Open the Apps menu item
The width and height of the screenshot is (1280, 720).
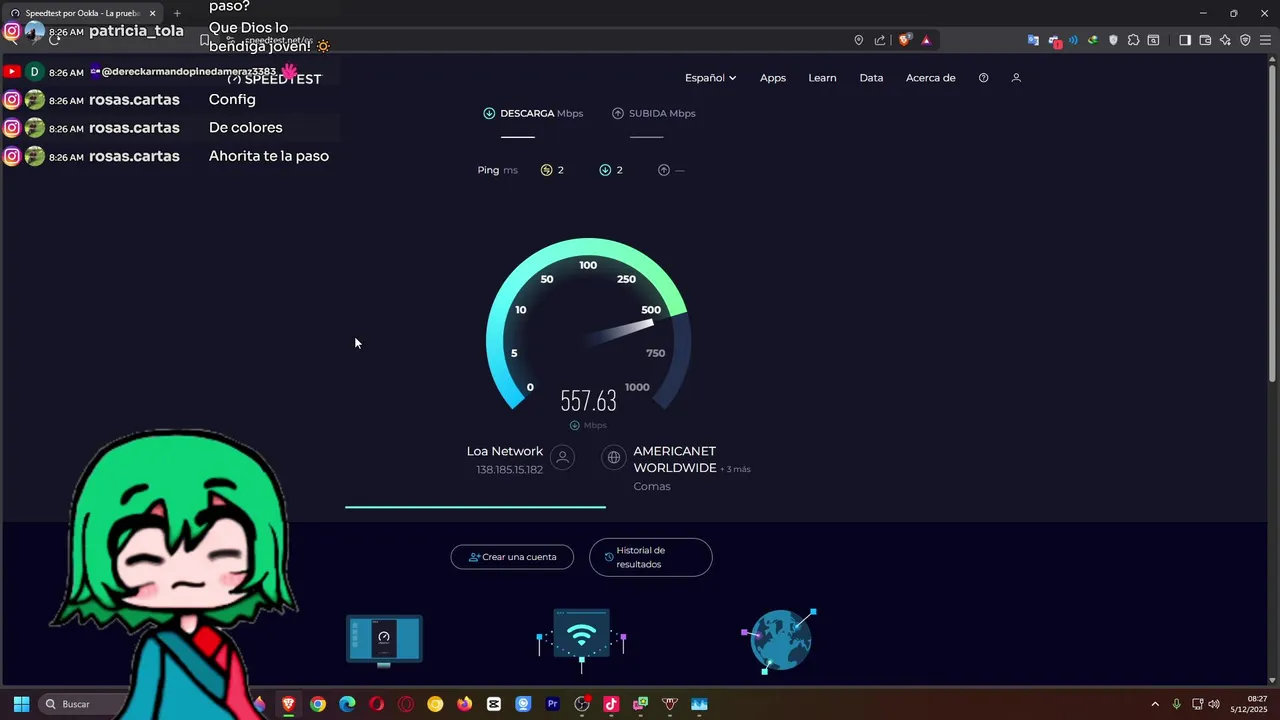coord(773,78)
